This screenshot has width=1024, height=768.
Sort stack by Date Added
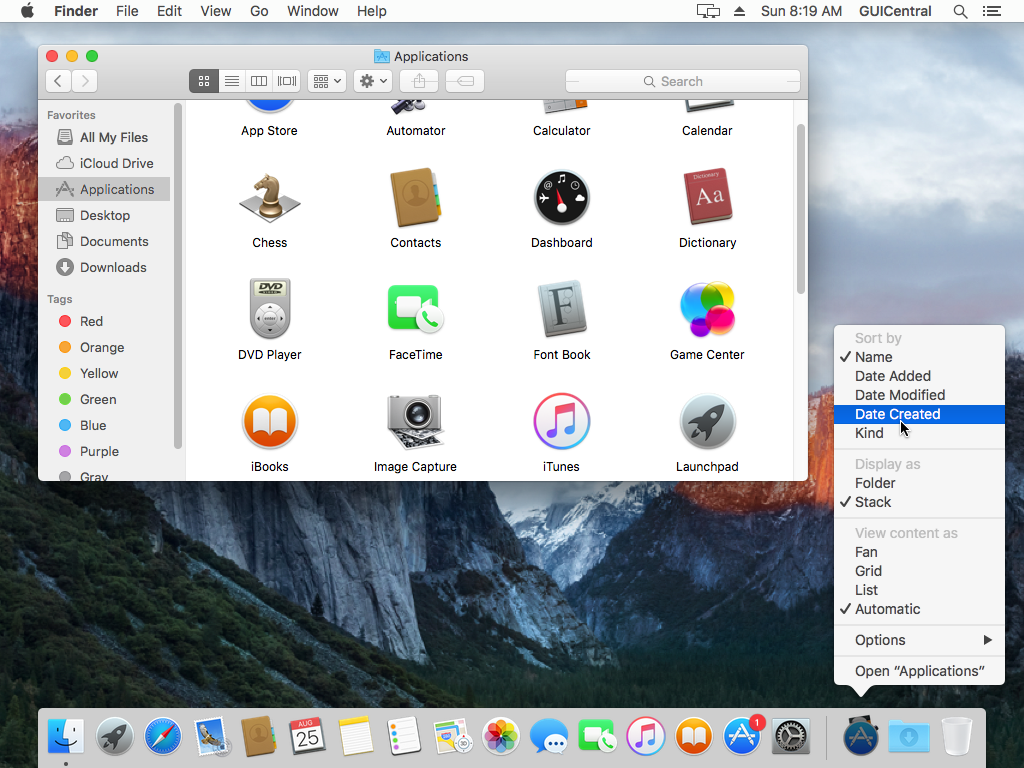[x=919, y=376]
